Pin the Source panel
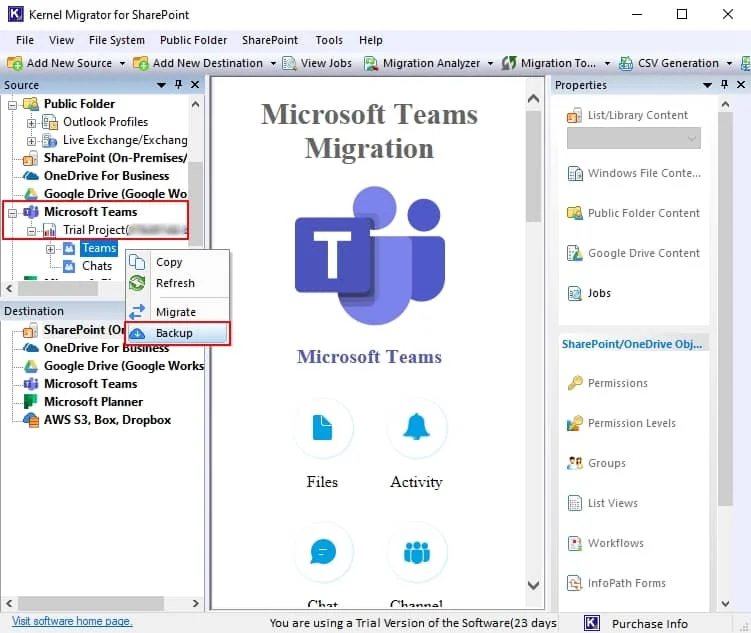This screenshot has width=751, height=633. point(178,85)
